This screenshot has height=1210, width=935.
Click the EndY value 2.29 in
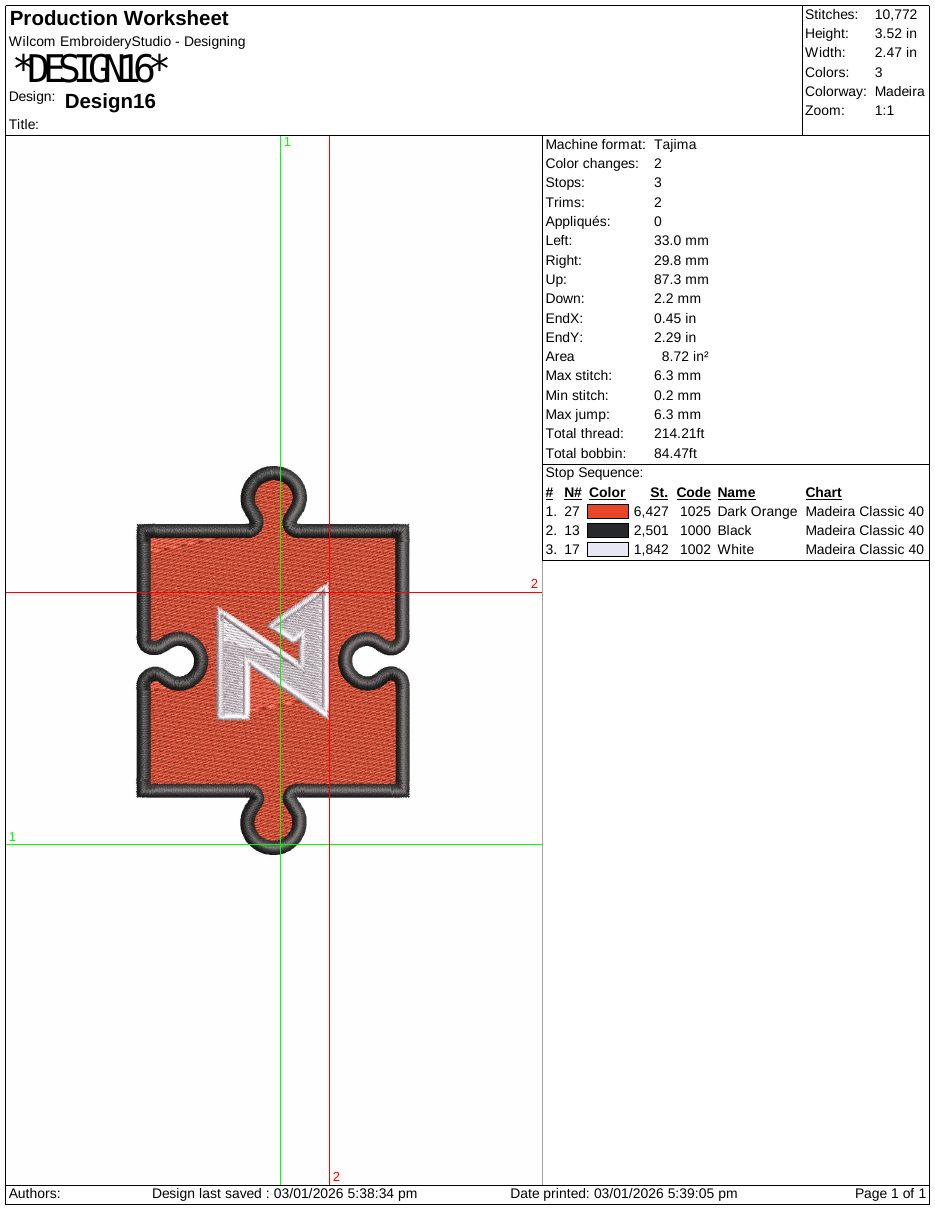[x=675, y=337]
